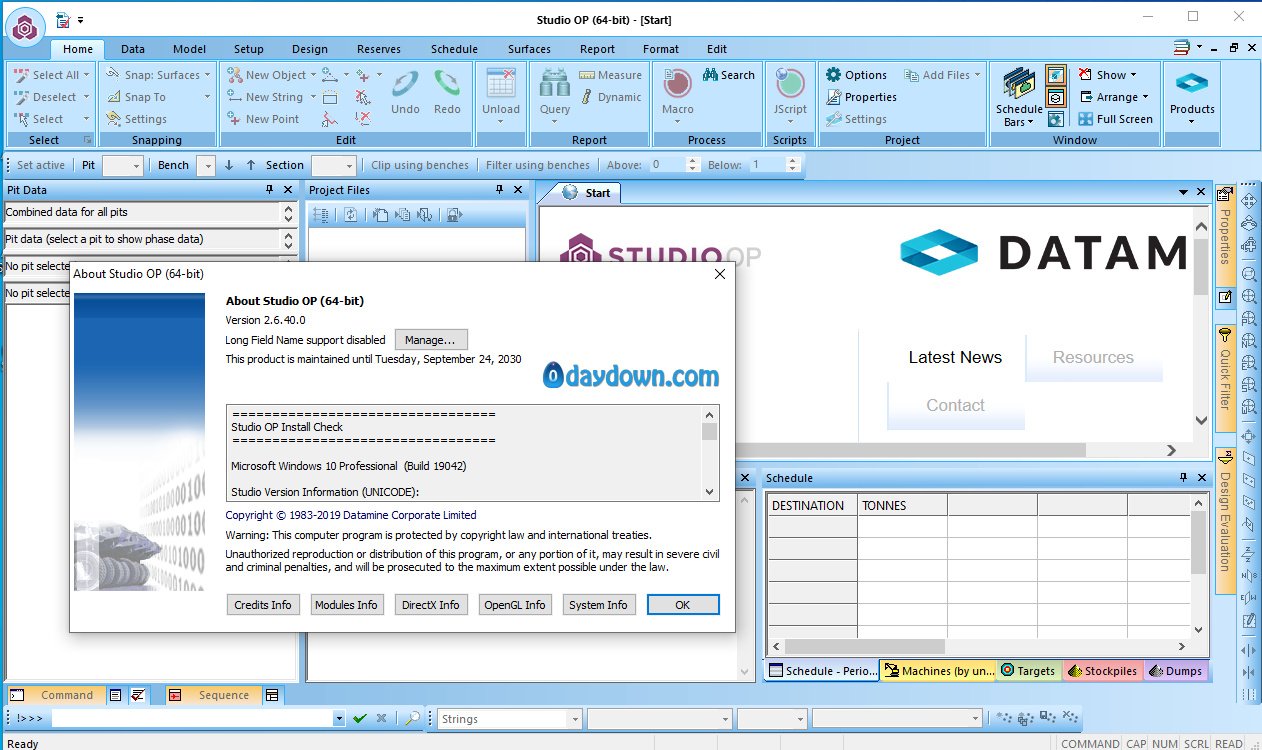Click the green checkmark to run command

tap(359, 718)
